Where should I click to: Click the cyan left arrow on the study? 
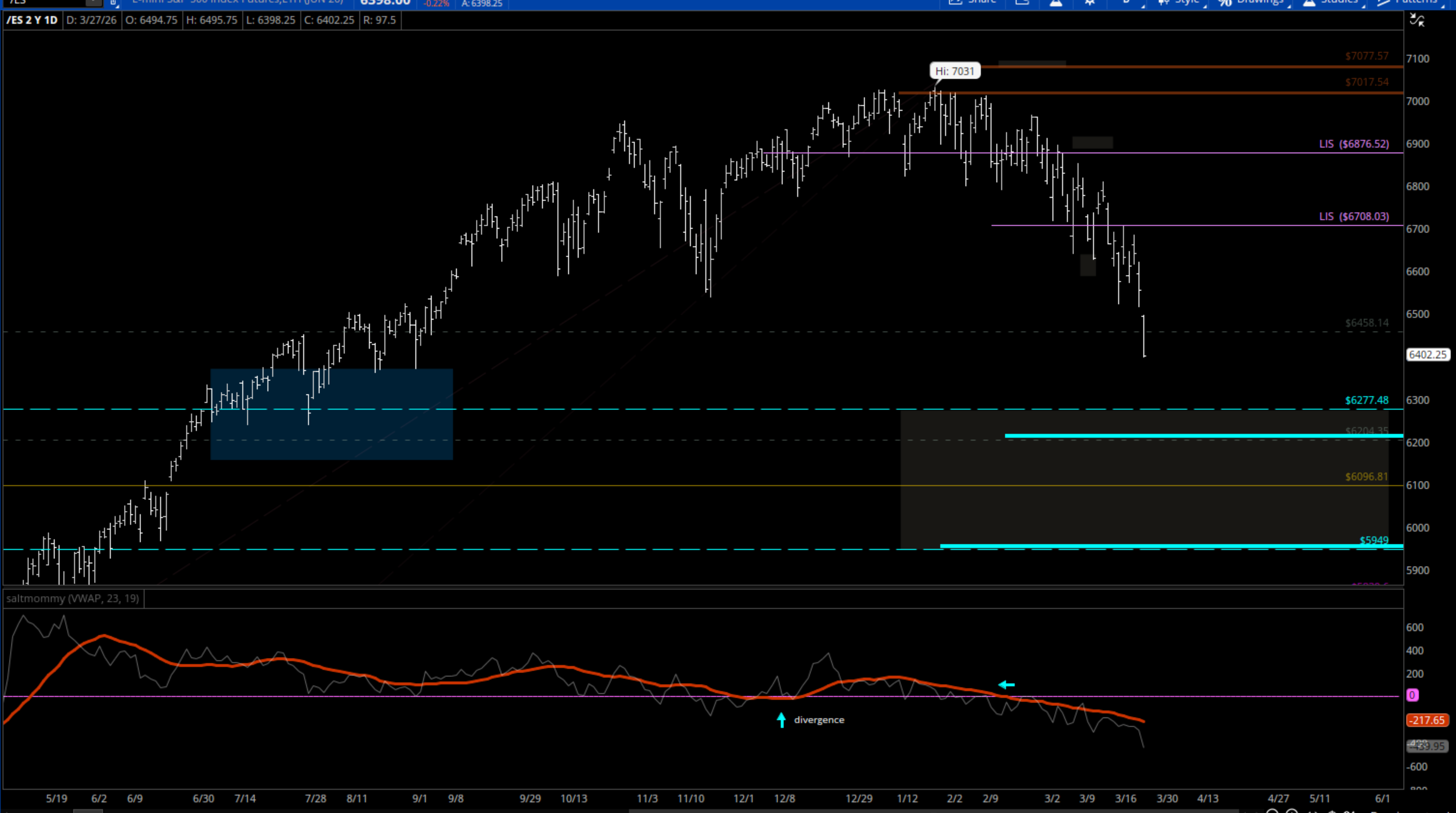(1006, 685)
